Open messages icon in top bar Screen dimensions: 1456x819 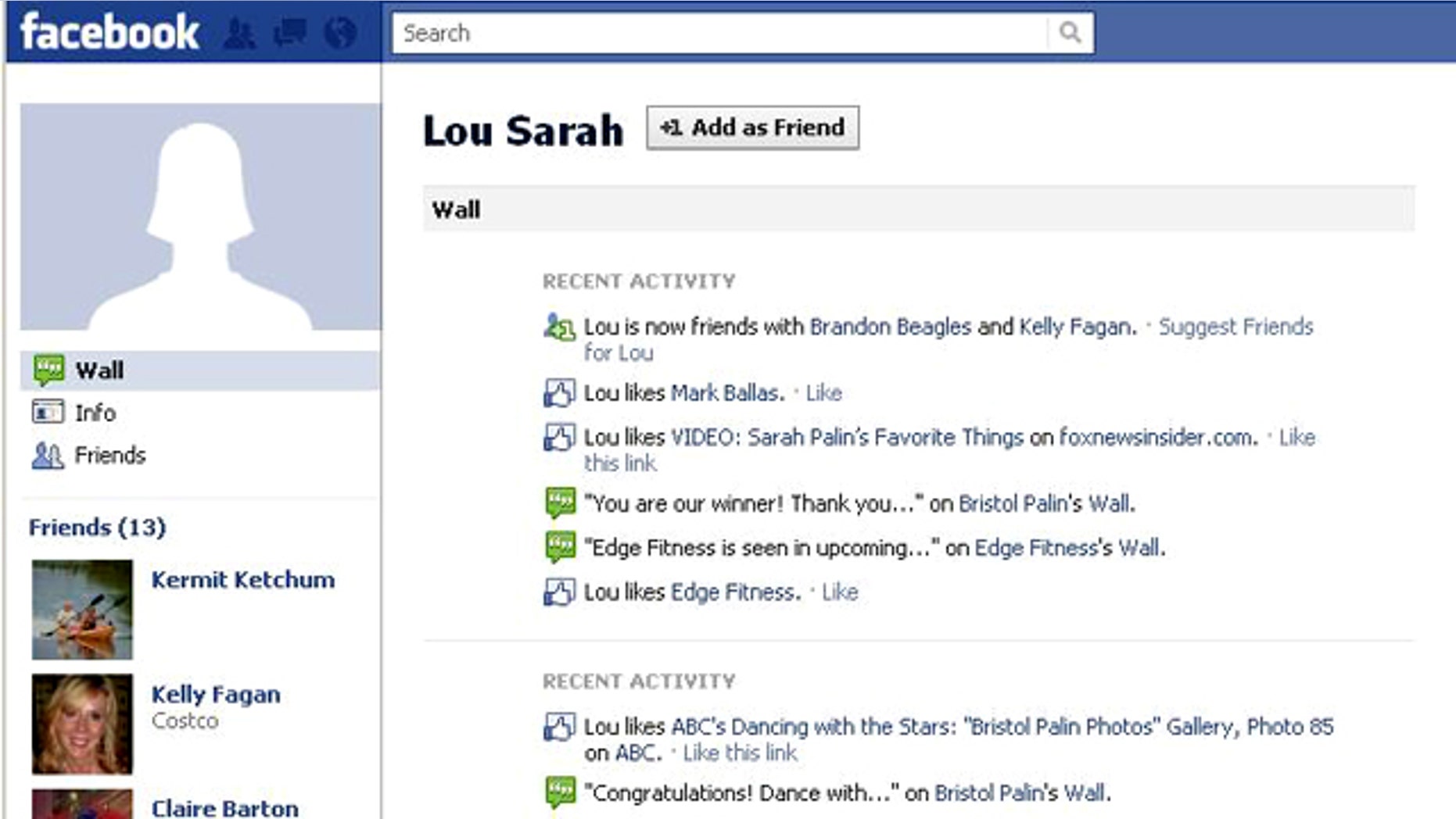[x=289, y=33]
